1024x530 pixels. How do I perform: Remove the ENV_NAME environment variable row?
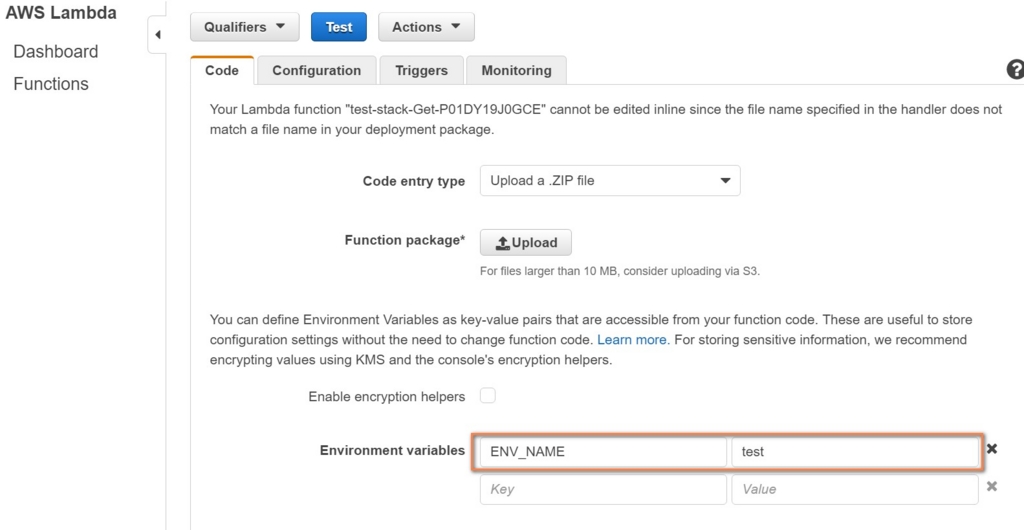[x=992, y=449]
